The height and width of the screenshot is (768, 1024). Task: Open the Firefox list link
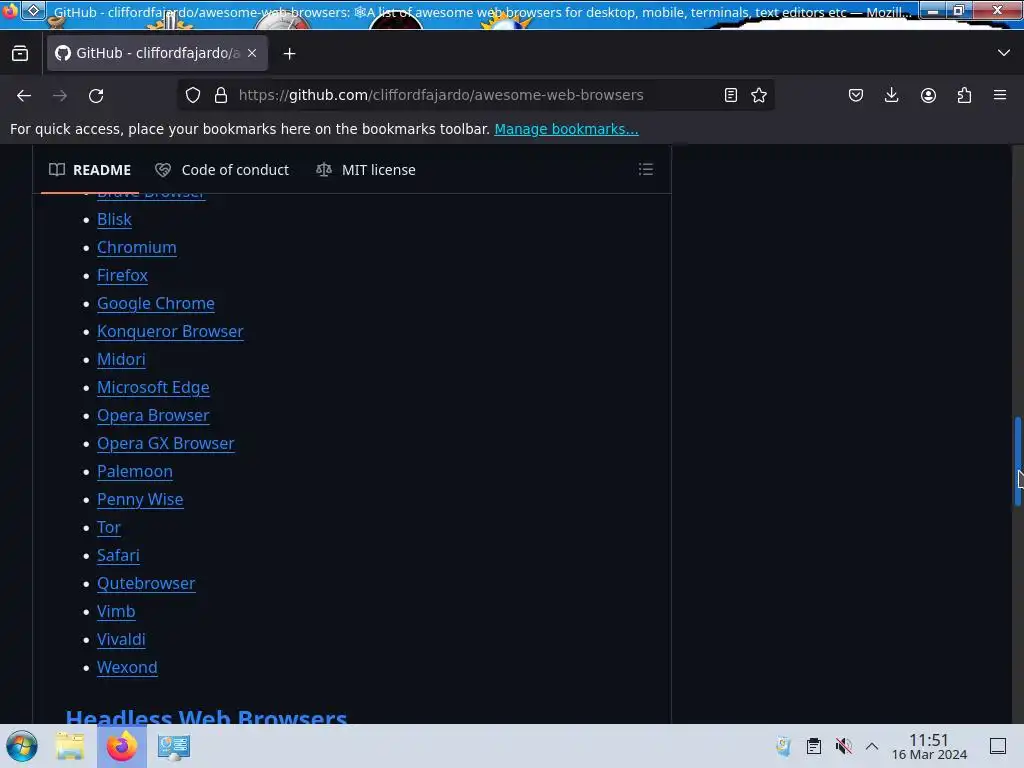click(122, 276)
